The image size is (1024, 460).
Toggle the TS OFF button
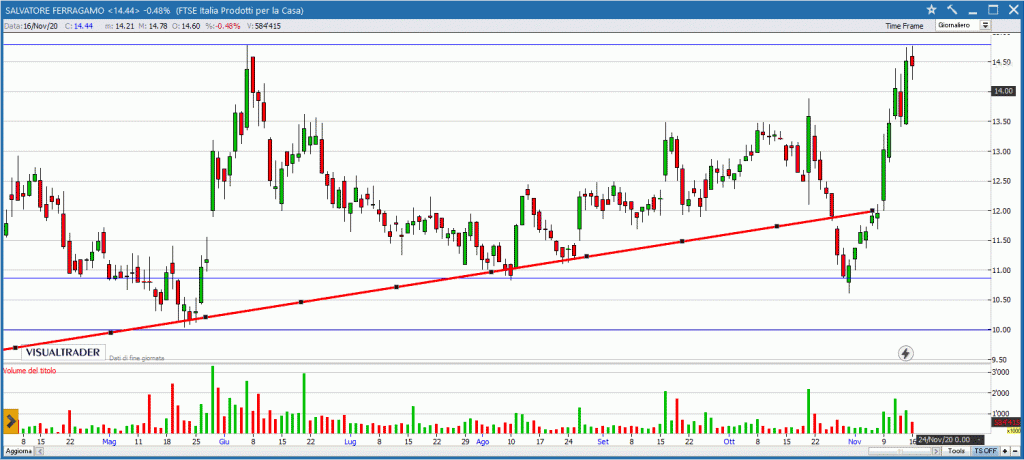[x=985, y=451]
